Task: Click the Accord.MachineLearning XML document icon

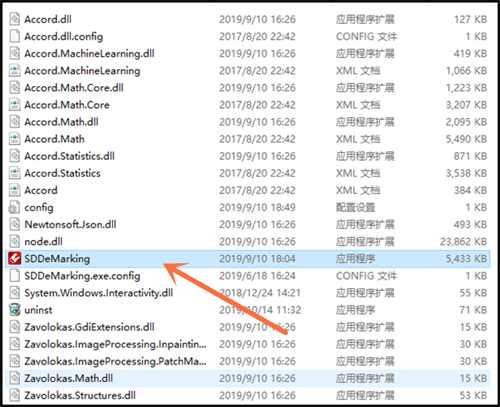Action: (14, 70)
